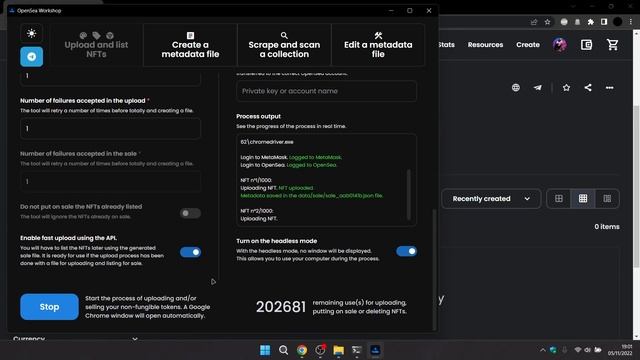Click the taskbar clock and date

620,350
